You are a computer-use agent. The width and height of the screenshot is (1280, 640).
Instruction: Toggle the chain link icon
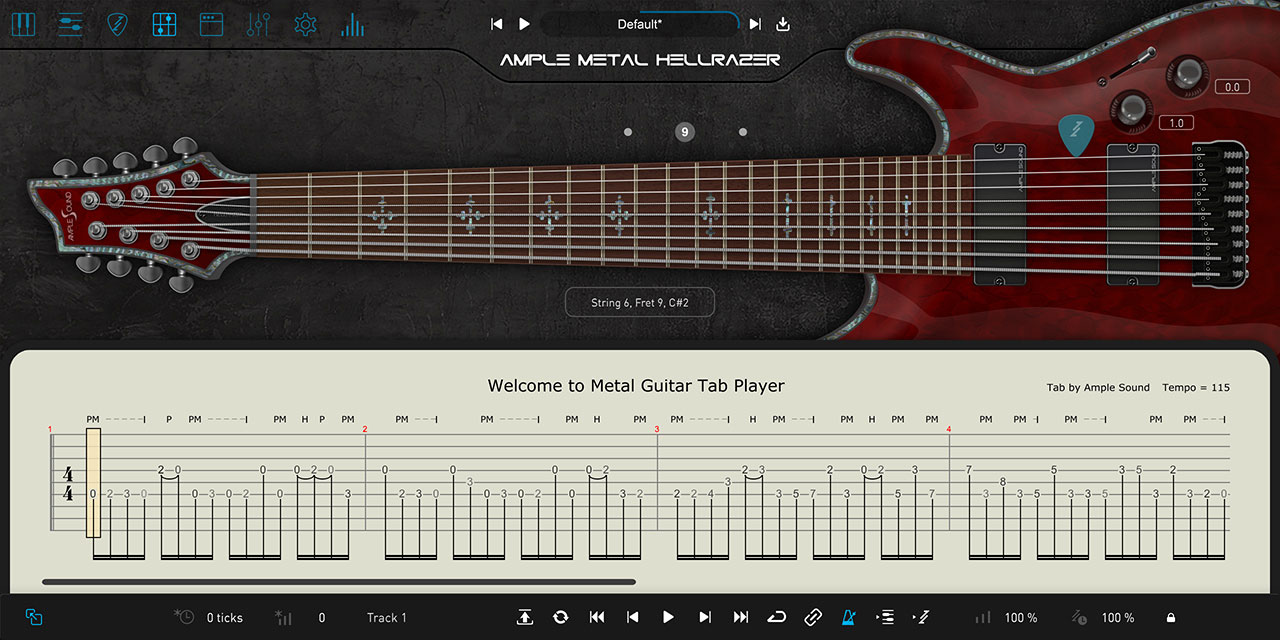tap(813, 618)
